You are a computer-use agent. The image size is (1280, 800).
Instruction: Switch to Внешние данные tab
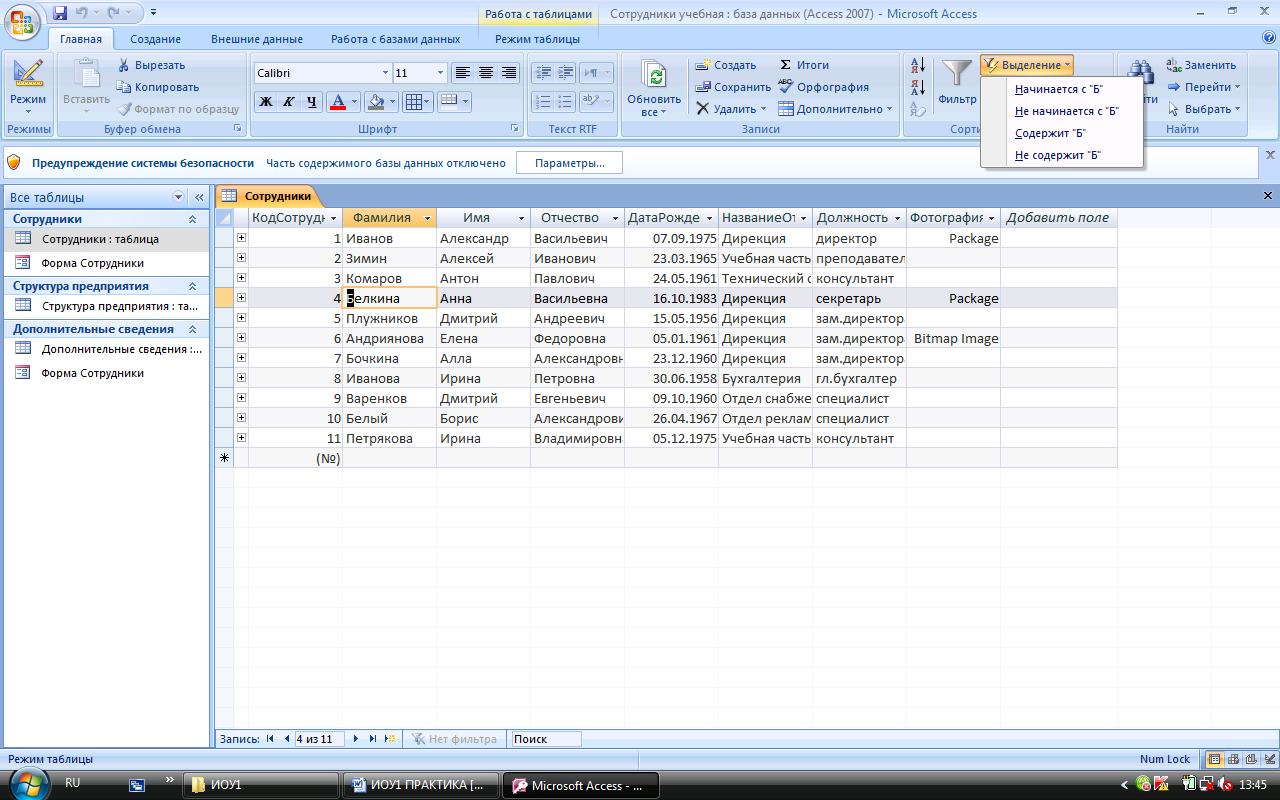tap(257, 39)
